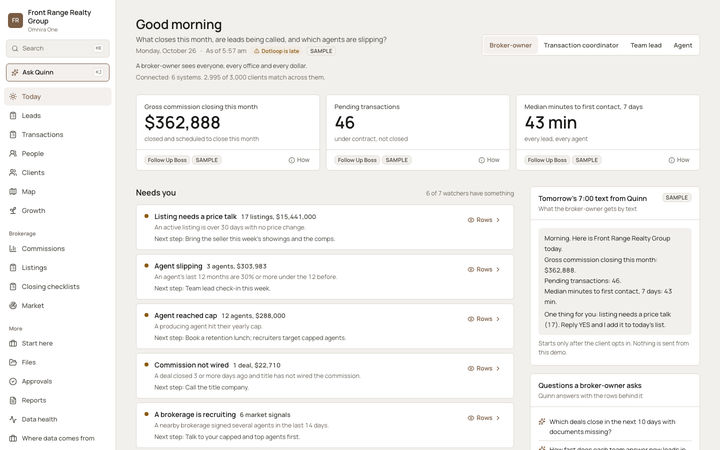Viewport: 720px width, 450px height.
Task: Click the Questions a broker-owner asks heading
Action: pos(590,386)
